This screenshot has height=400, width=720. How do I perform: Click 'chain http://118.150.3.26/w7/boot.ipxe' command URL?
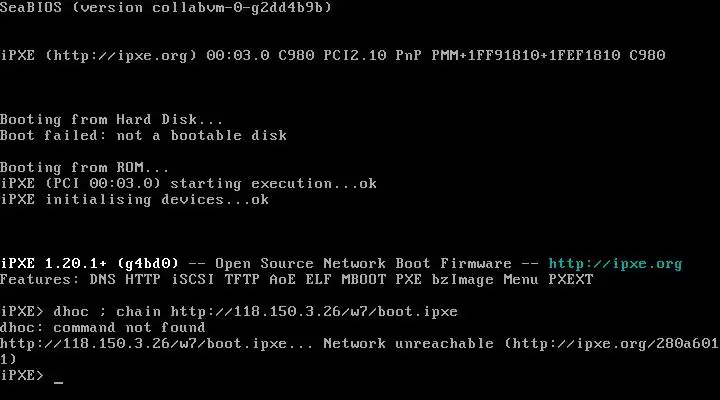coord(287,312)
